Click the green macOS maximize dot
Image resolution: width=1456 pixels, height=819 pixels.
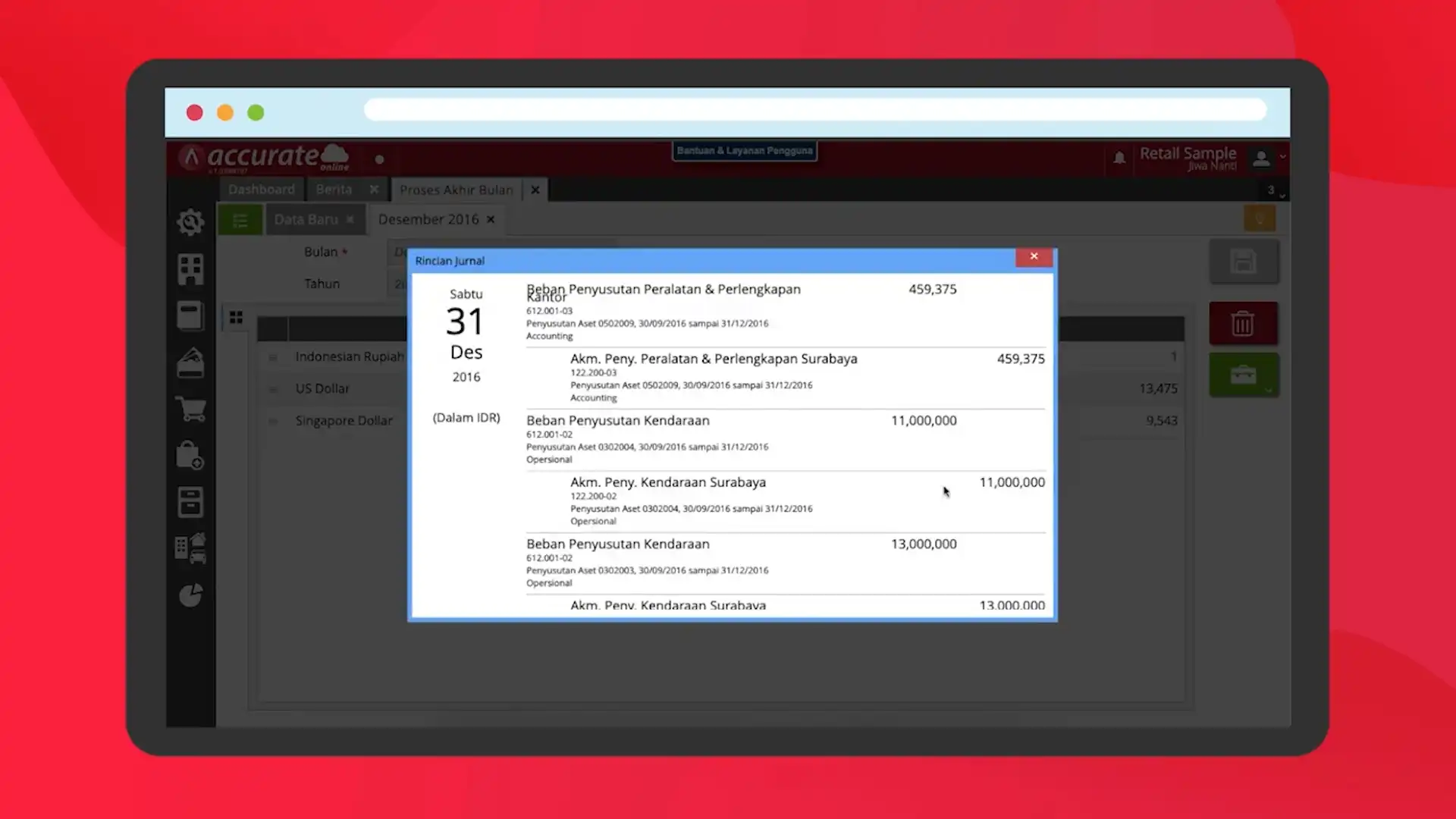point(256,112)
